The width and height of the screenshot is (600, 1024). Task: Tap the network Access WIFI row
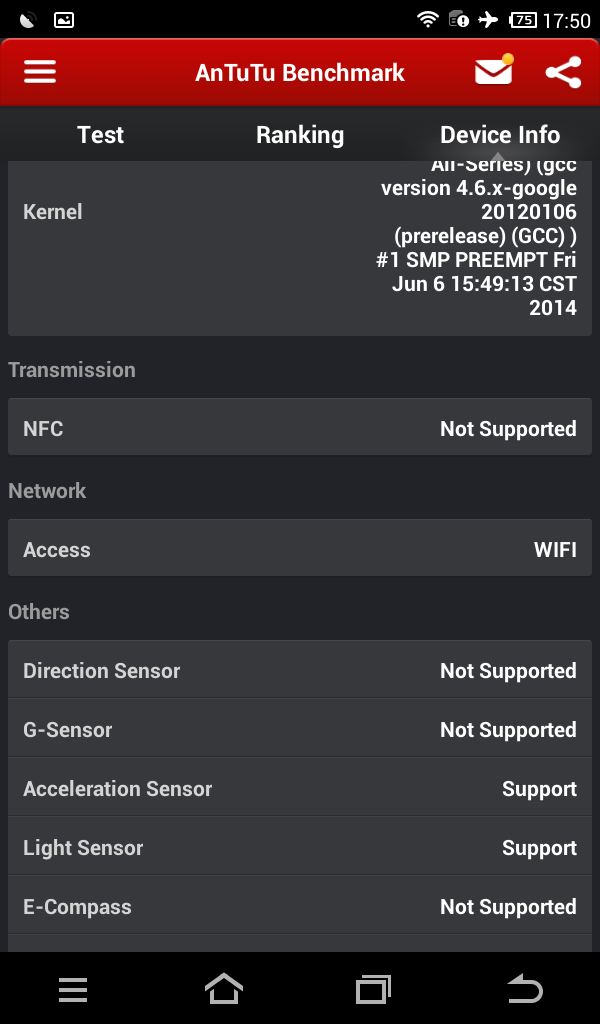[300, 549]
